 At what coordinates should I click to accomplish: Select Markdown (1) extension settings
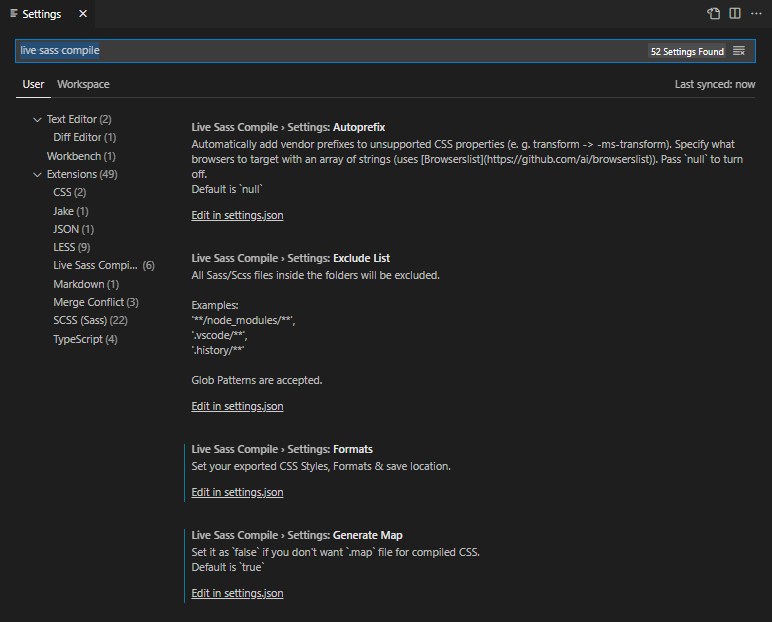[x=86, y=284]
